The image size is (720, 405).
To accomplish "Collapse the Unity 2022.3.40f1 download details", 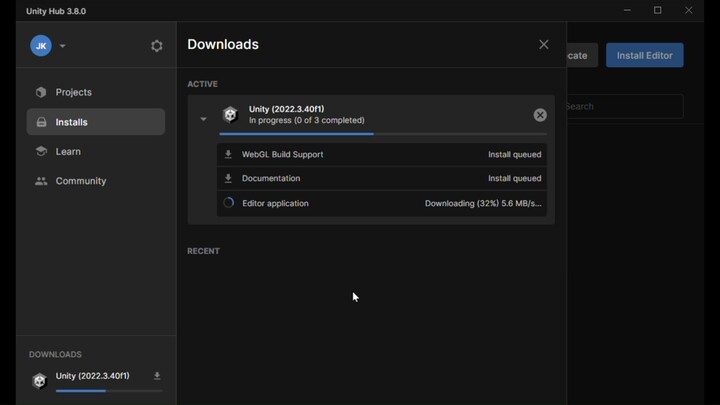I will [x=203, y=119].
